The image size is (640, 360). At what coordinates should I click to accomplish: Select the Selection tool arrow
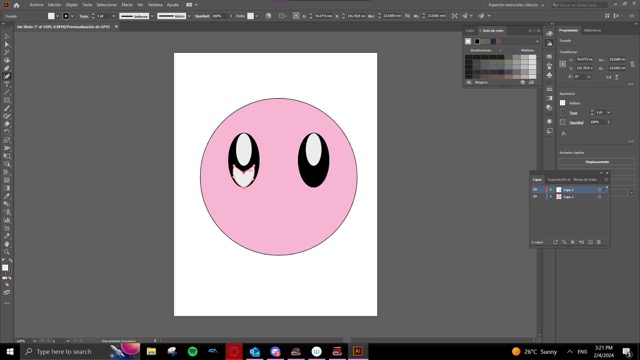pyautogui.click(x=7, y=37)
